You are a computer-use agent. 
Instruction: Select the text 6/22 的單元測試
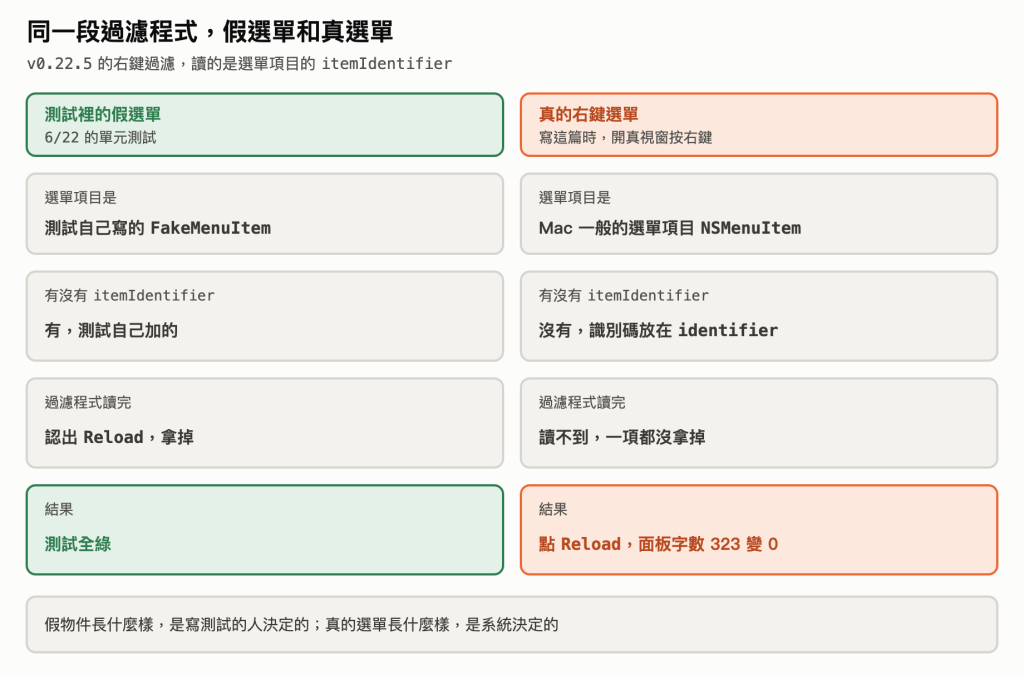tap(101, 137)
